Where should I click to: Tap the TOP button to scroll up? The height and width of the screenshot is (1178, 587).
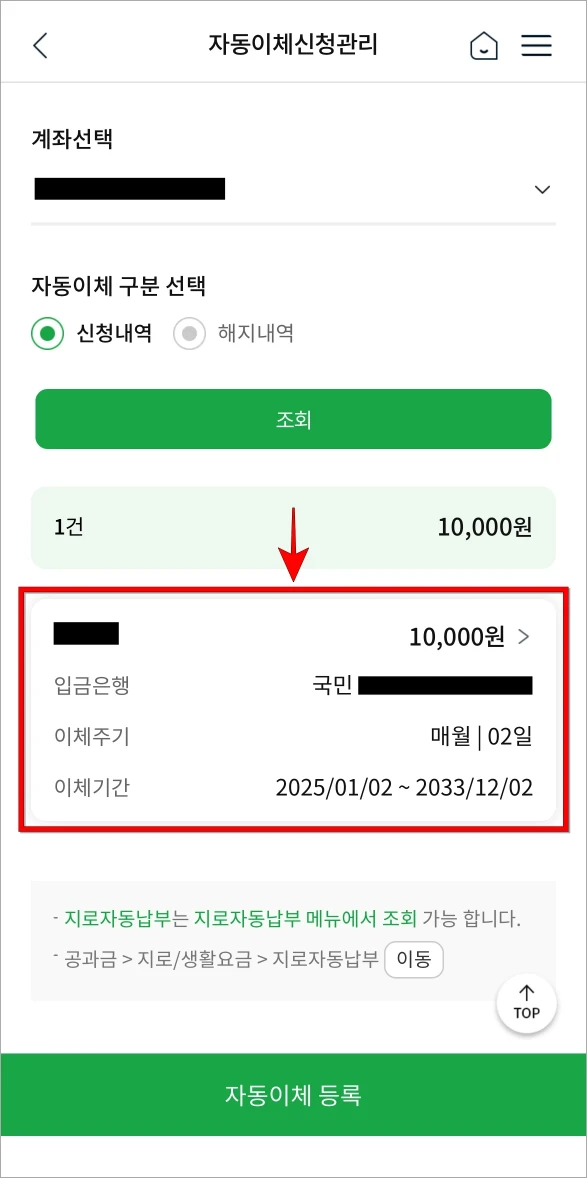point(527,1003)
